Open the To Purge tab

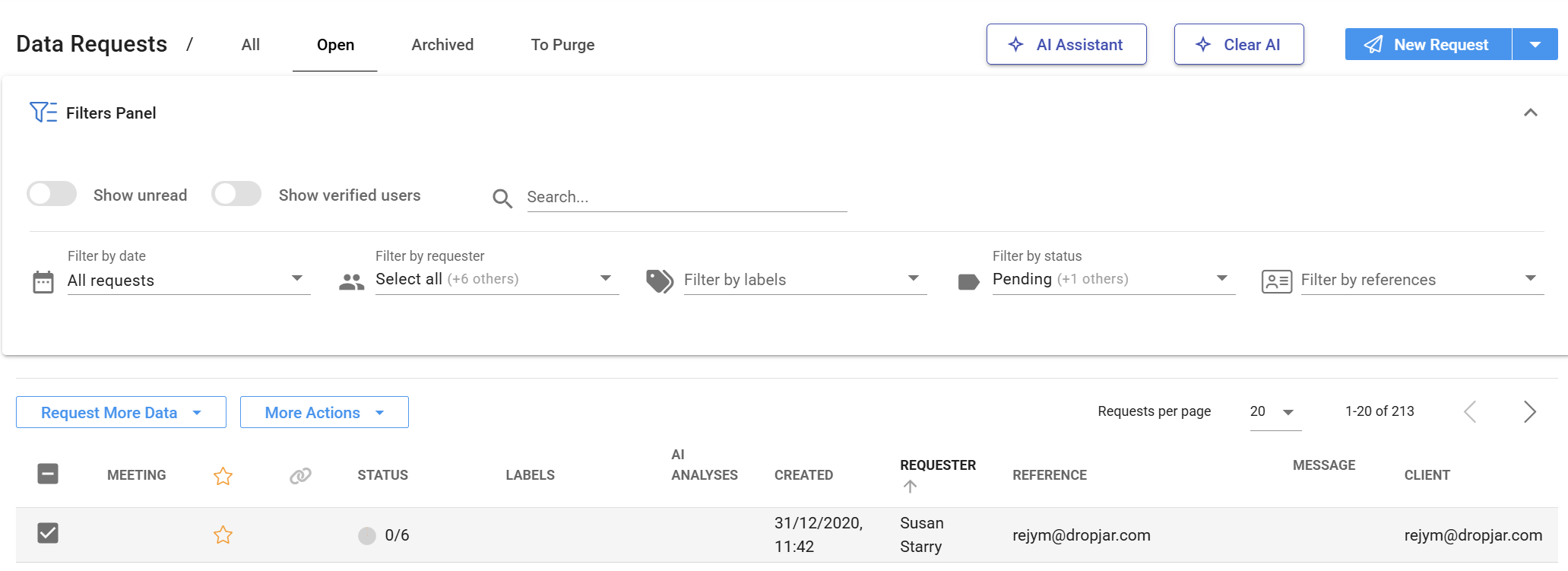click(x=562, y=45)
